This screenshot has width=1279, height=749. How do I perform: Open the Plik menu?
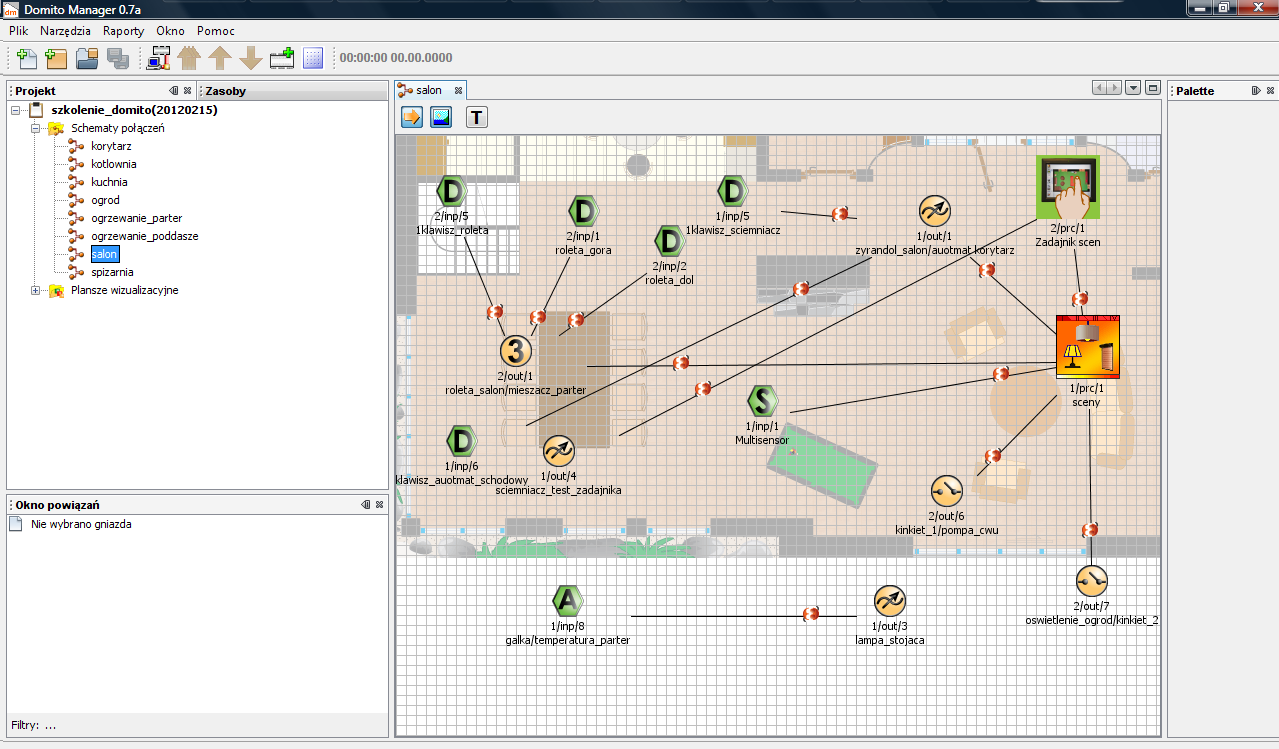[x=18, y=31]
